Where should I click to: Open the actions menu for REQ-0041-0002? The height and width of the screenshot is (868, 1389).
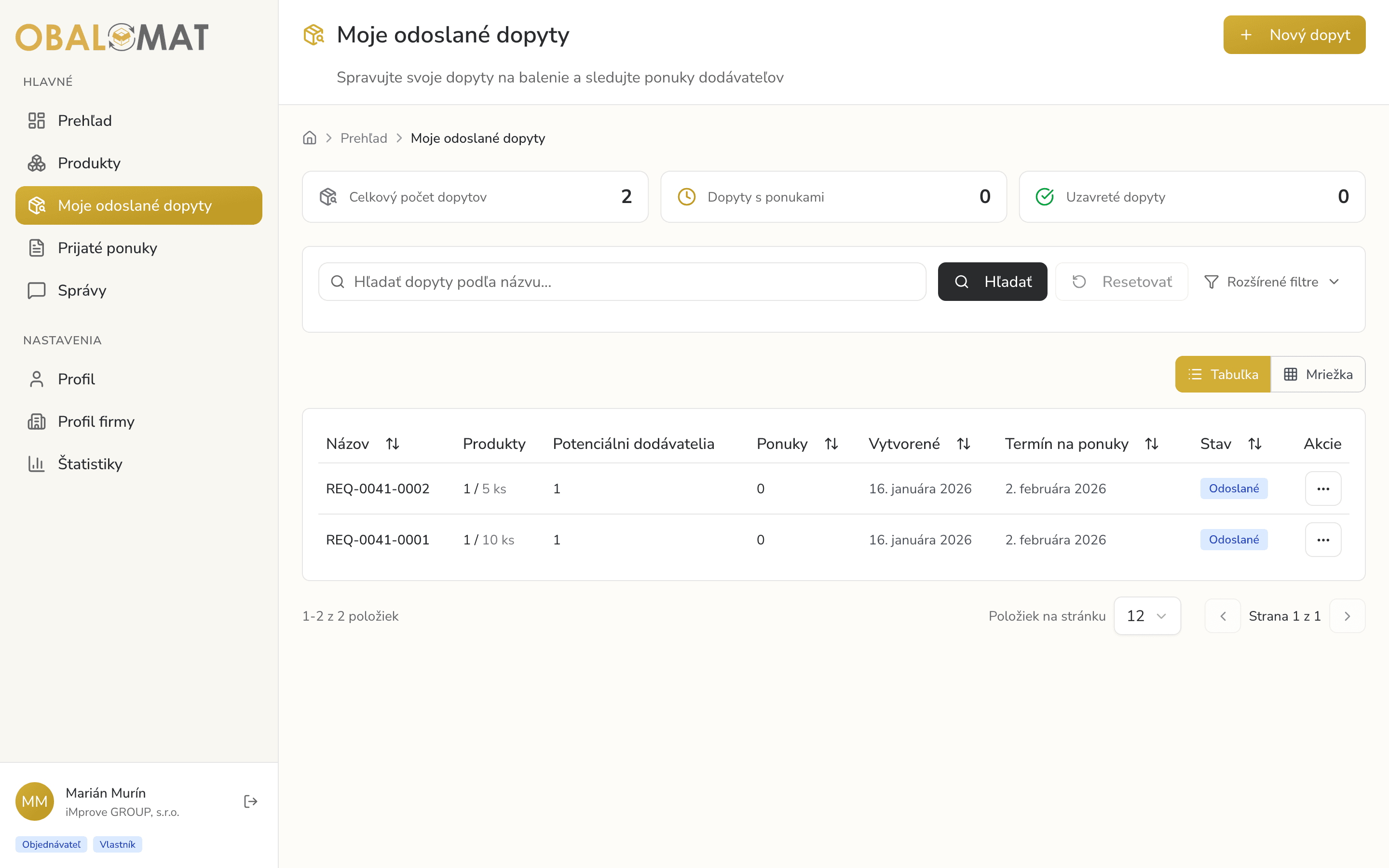(1322, 488)
